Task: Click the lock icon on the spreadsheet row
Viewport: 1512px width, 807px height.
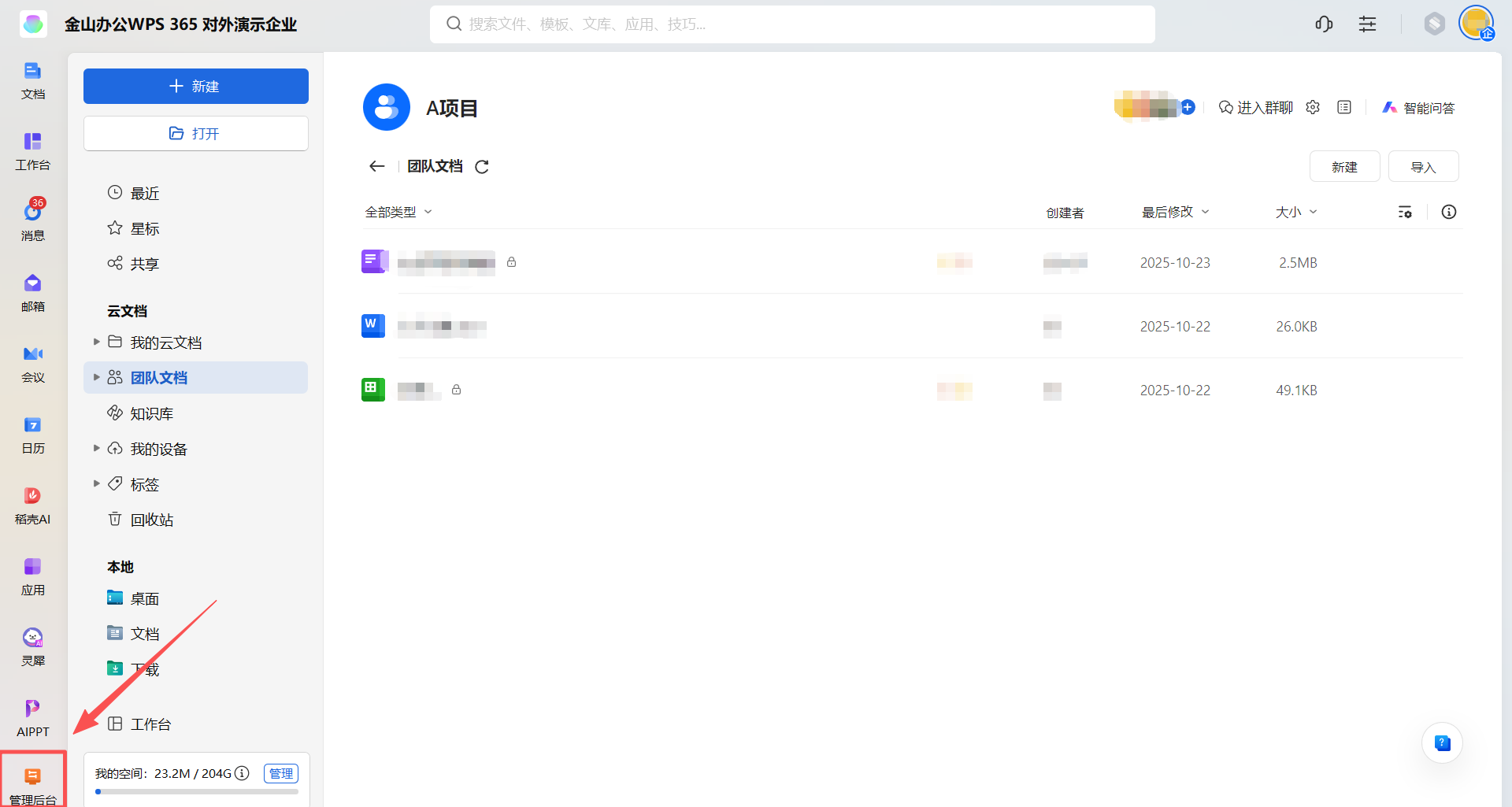Action: click(x=456, y=390)
